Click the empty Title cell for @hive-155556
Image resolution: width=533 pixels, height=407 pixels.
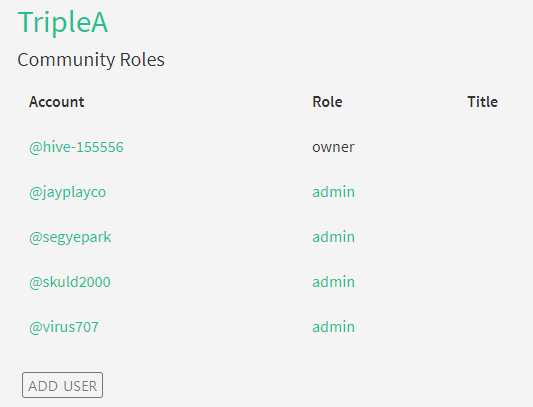point(494,147)
